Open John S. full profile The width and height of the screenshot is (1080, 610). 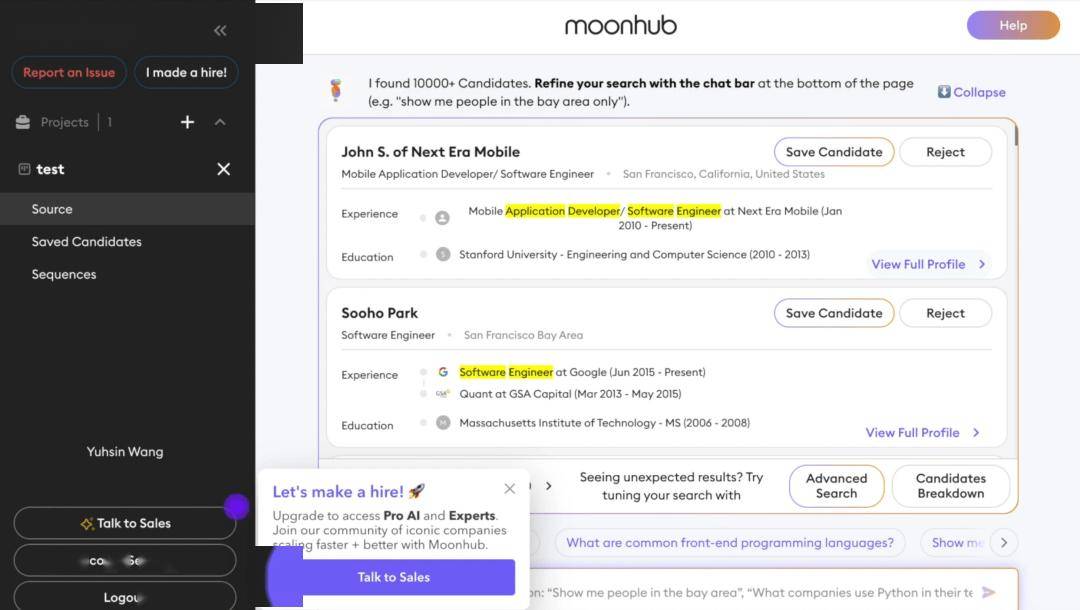(928, 264)
